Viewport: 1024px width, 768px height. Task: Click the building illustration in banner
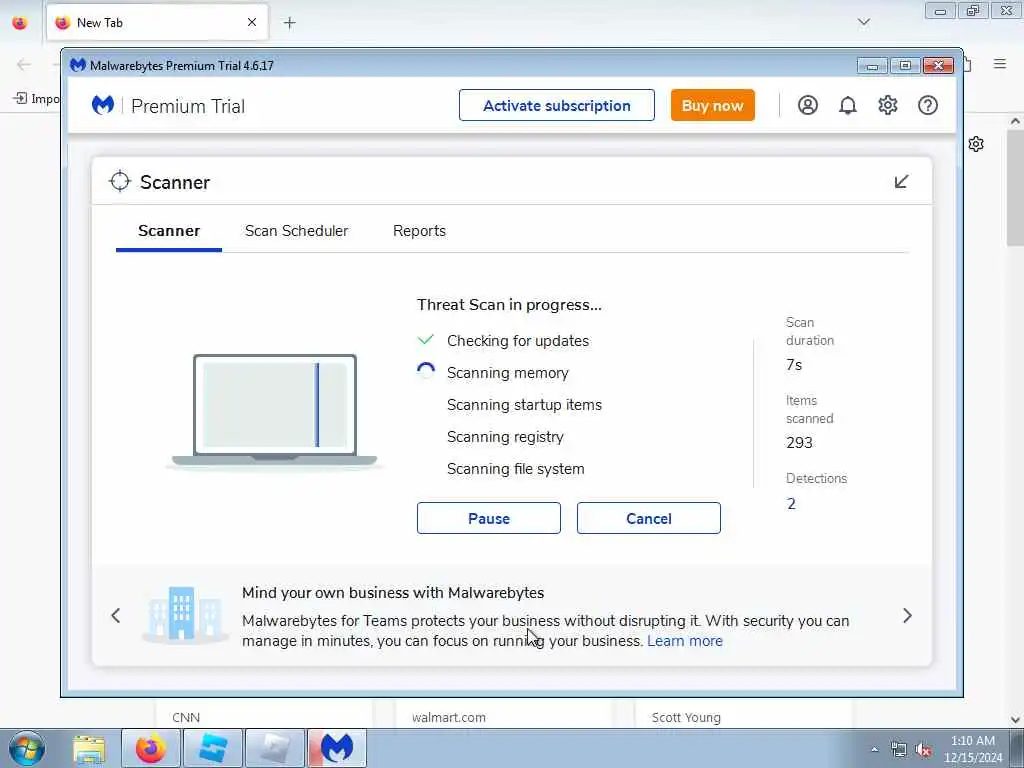pyautogui.click(x=185, y=614)
